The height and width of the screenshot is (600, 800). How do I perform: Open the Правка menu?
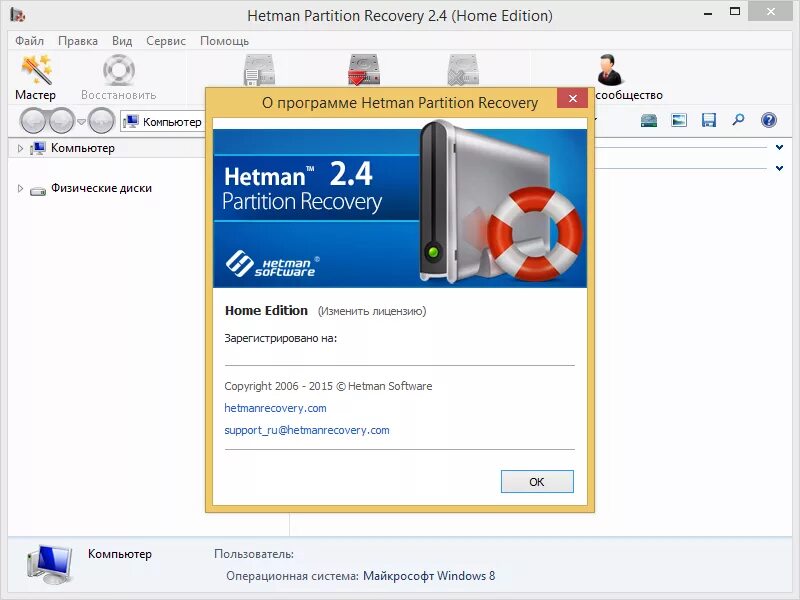point(78,41)
